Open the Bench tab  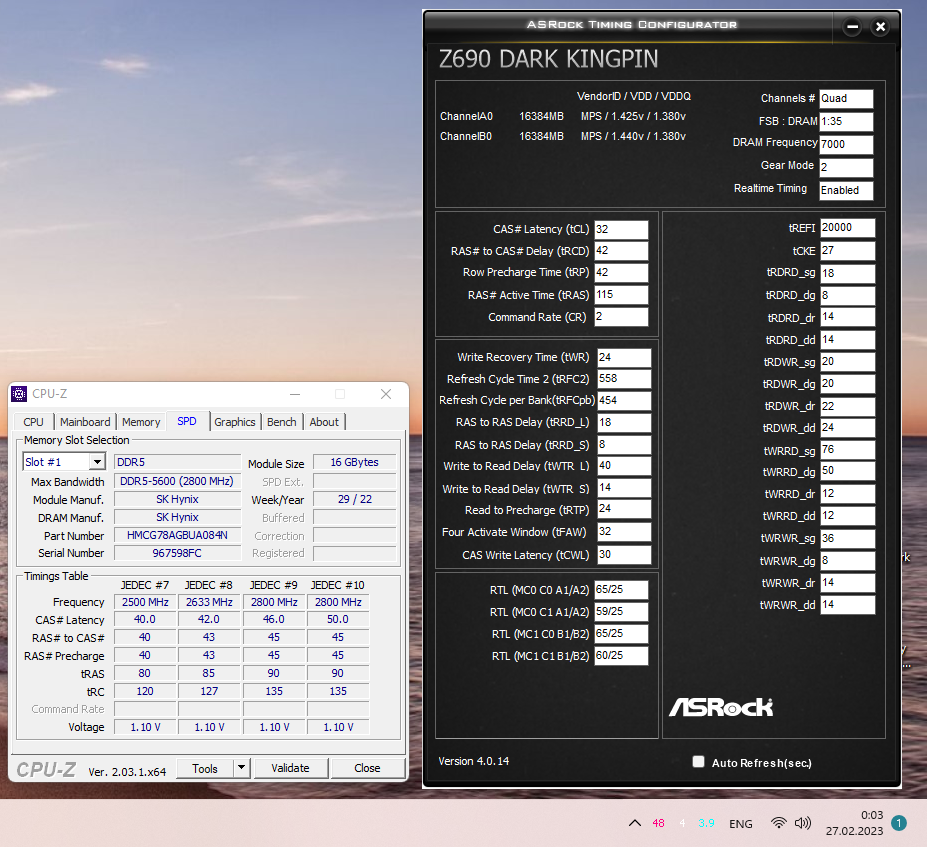point(281,422)
